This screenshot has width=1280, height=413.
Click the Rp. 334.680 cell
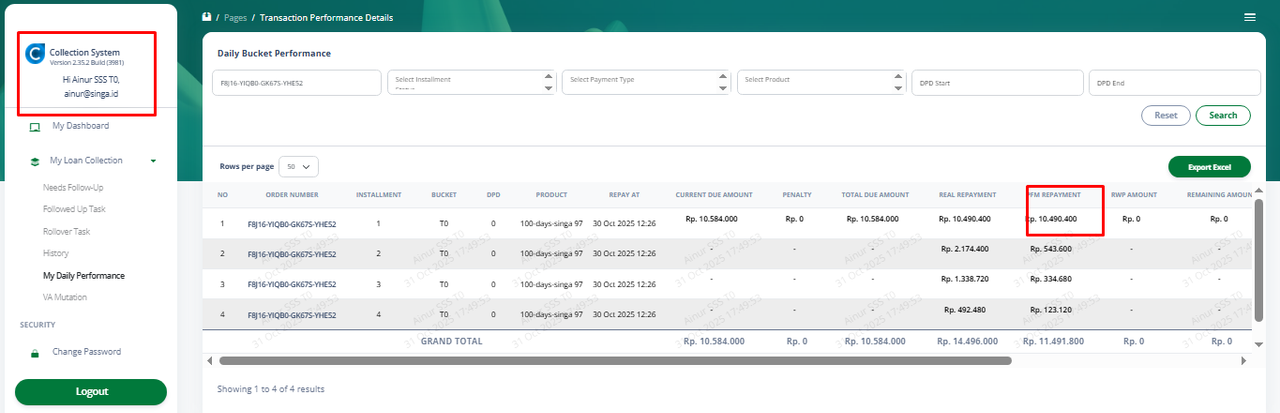[1052, 278]
